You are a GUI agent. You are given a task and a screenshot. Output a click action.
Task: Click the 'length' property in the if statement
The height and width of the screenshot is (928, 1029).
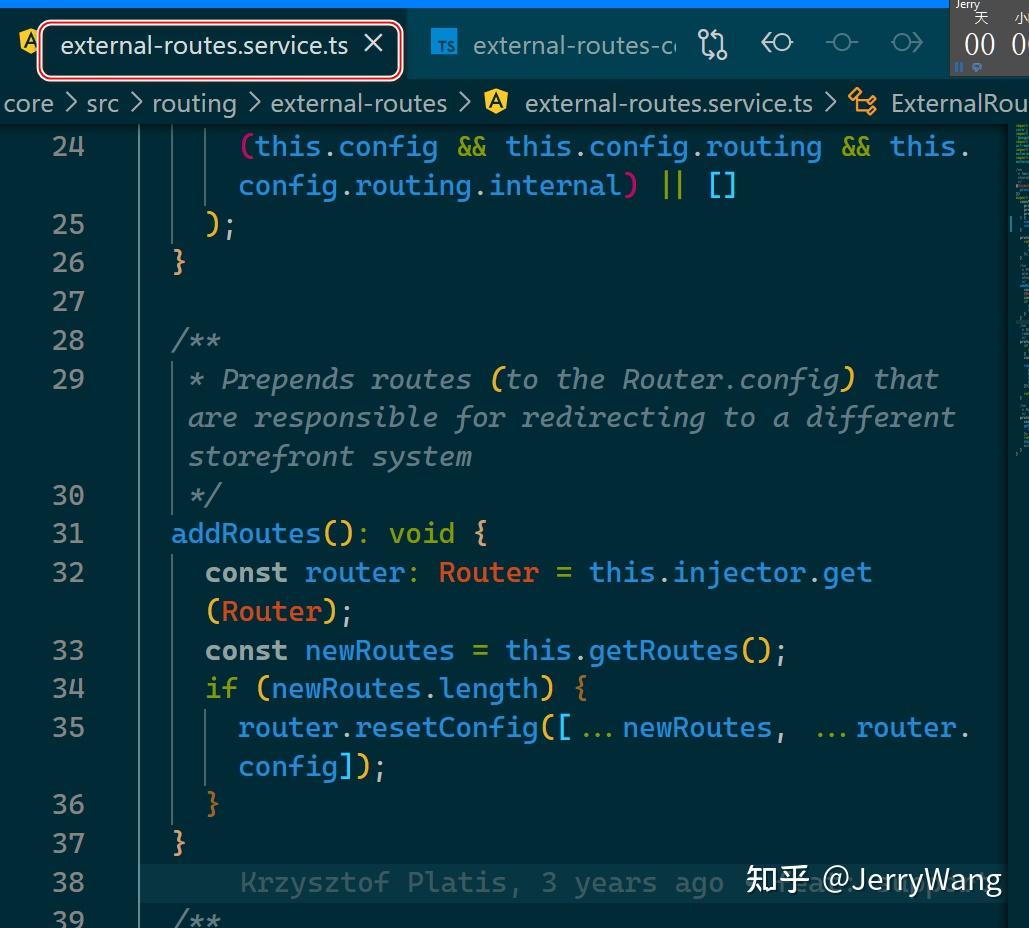click(x=488, y=689)
